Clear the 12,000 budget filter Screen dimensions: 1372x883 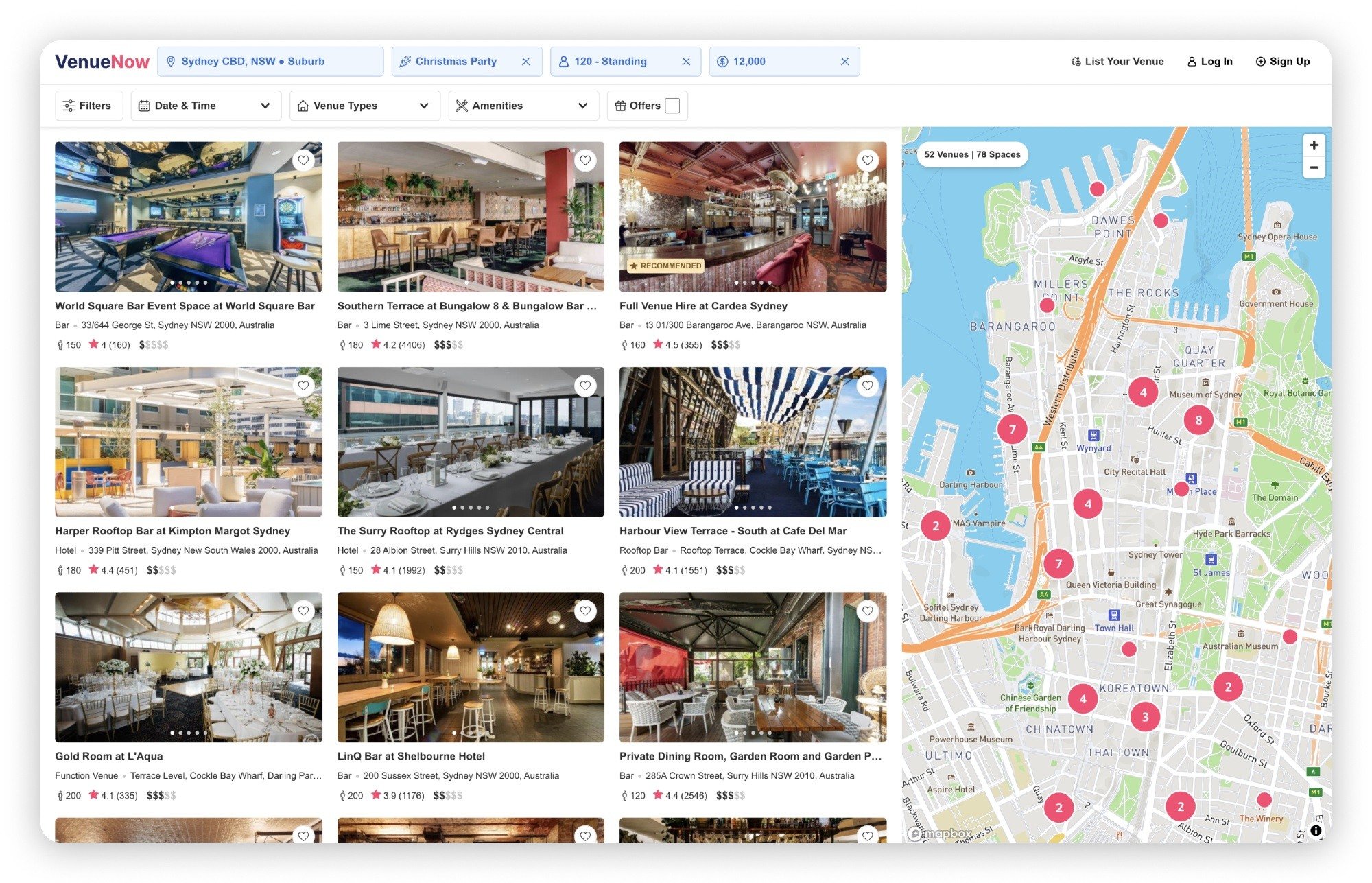tap(844, 62)
